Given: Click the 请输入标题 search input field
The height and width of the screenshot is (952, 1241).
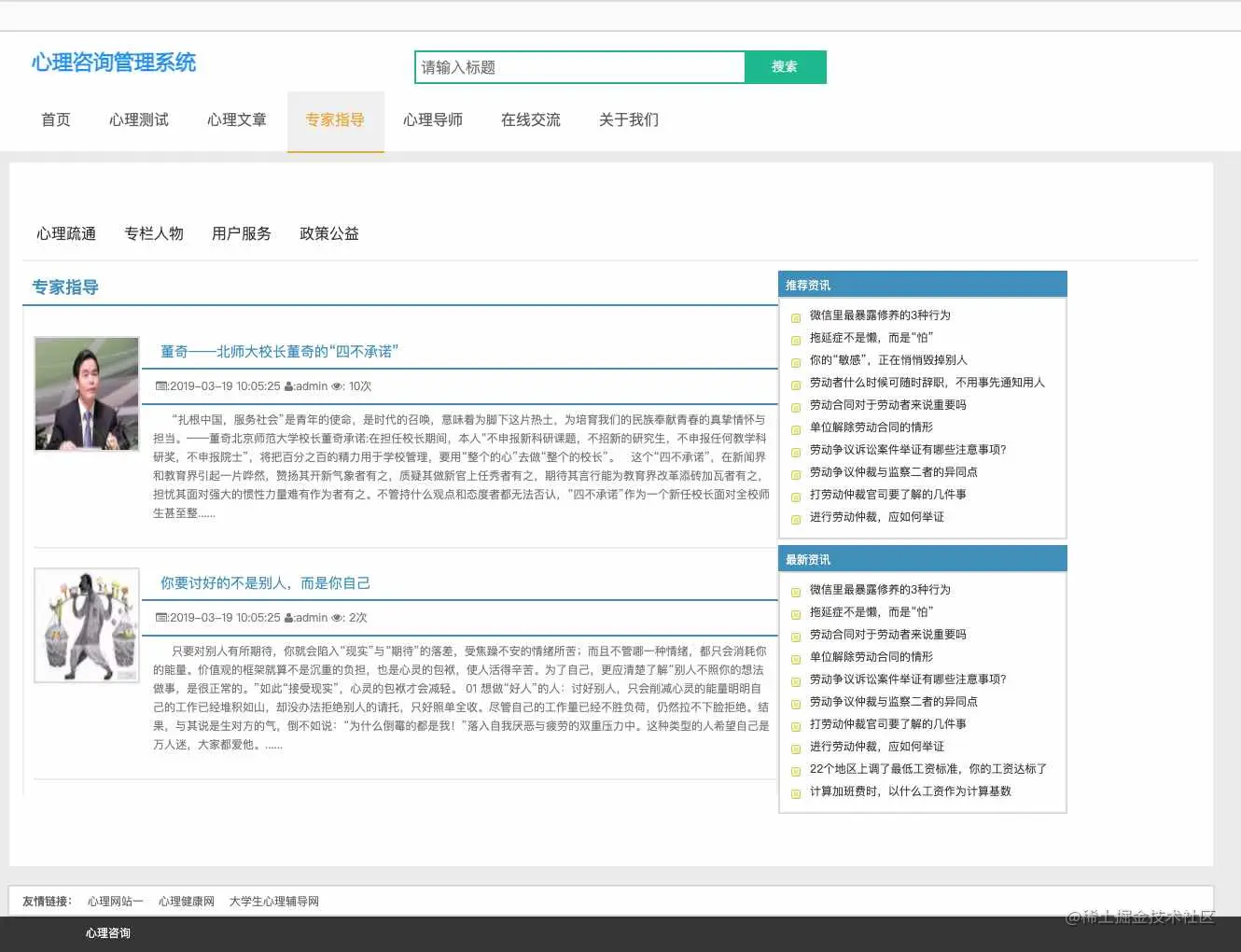Looking at the screenshot, I should coord(579,66).
